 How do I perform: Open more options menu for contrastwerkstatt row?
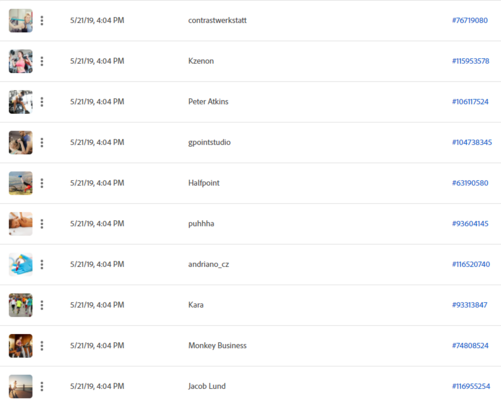coord(42,21)
